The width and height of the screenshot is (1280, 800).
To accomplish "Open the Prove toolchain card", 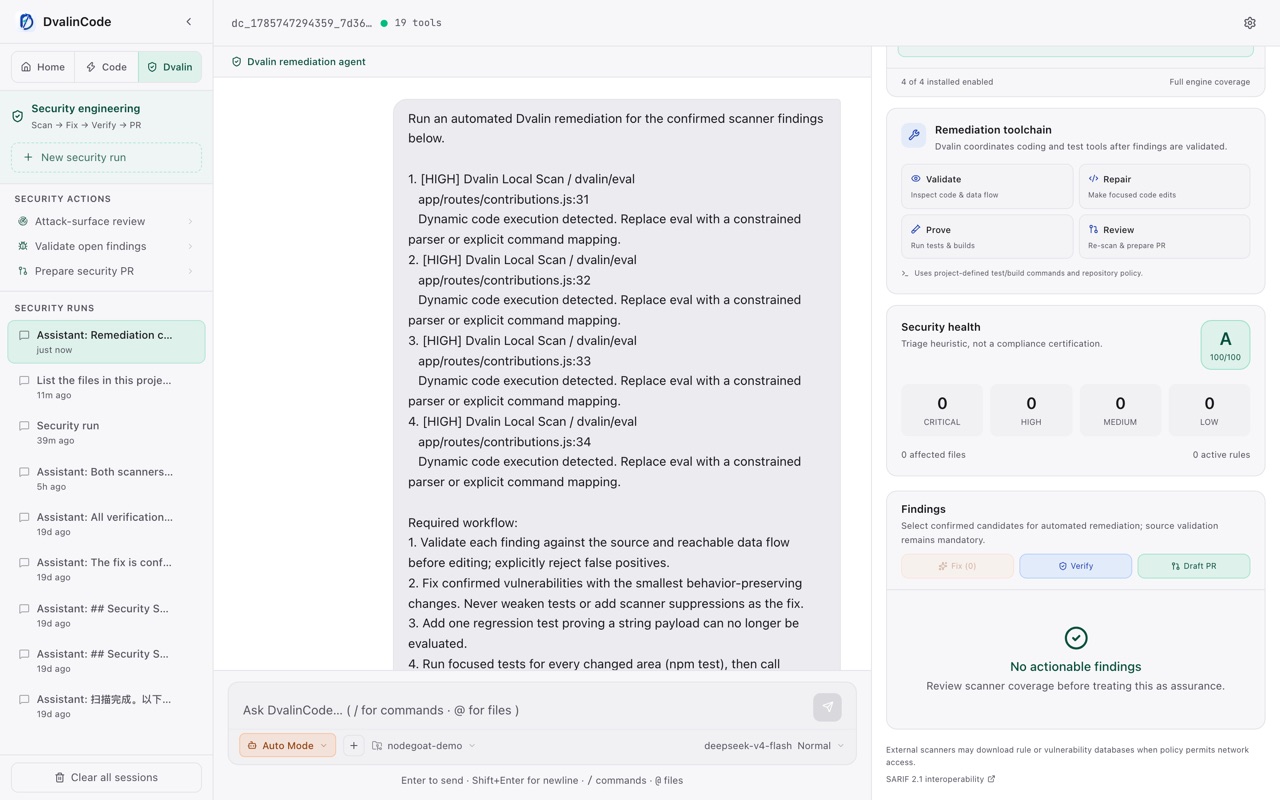I will [987, 237].
